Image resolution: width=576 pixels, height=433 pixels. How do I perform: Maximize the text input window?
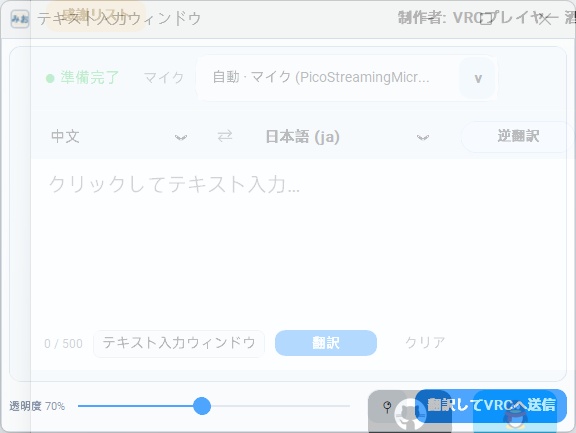point(486,18)
